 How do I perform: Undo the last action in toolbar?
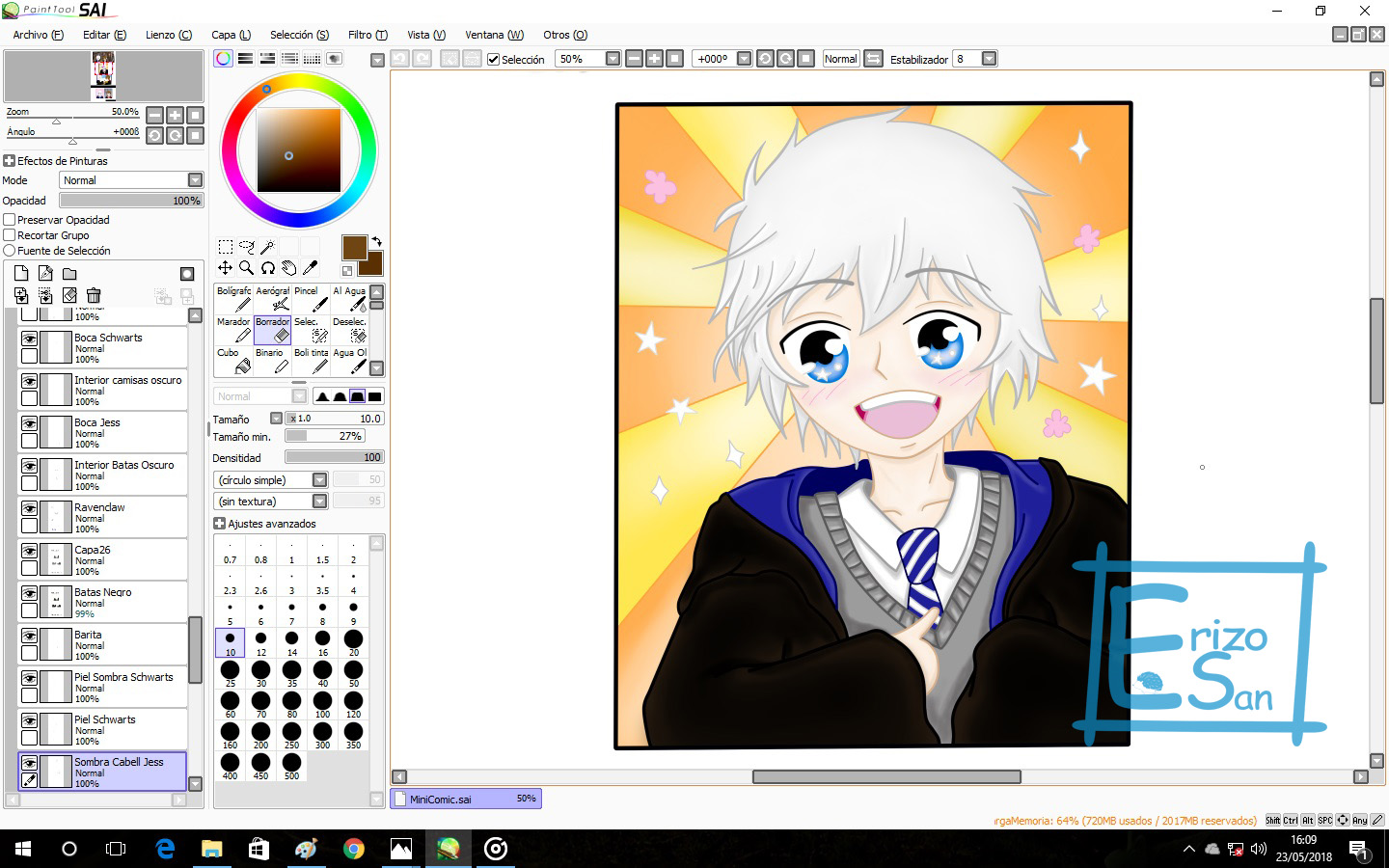click(x=399, y=59)
